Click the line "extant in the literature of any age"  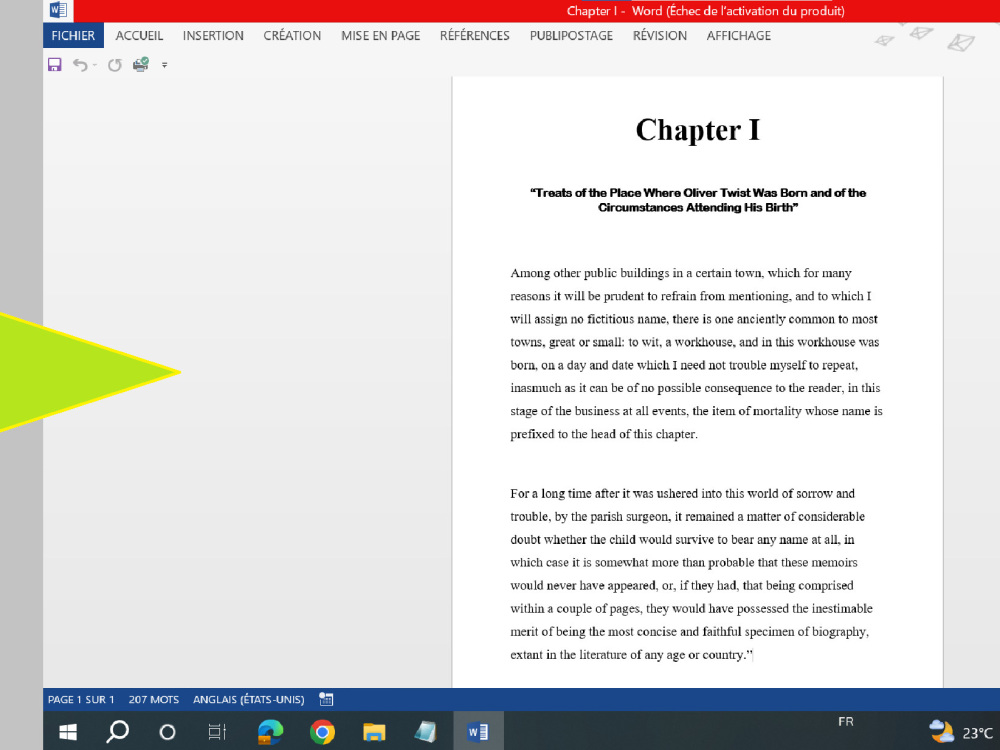coord(631,655)
